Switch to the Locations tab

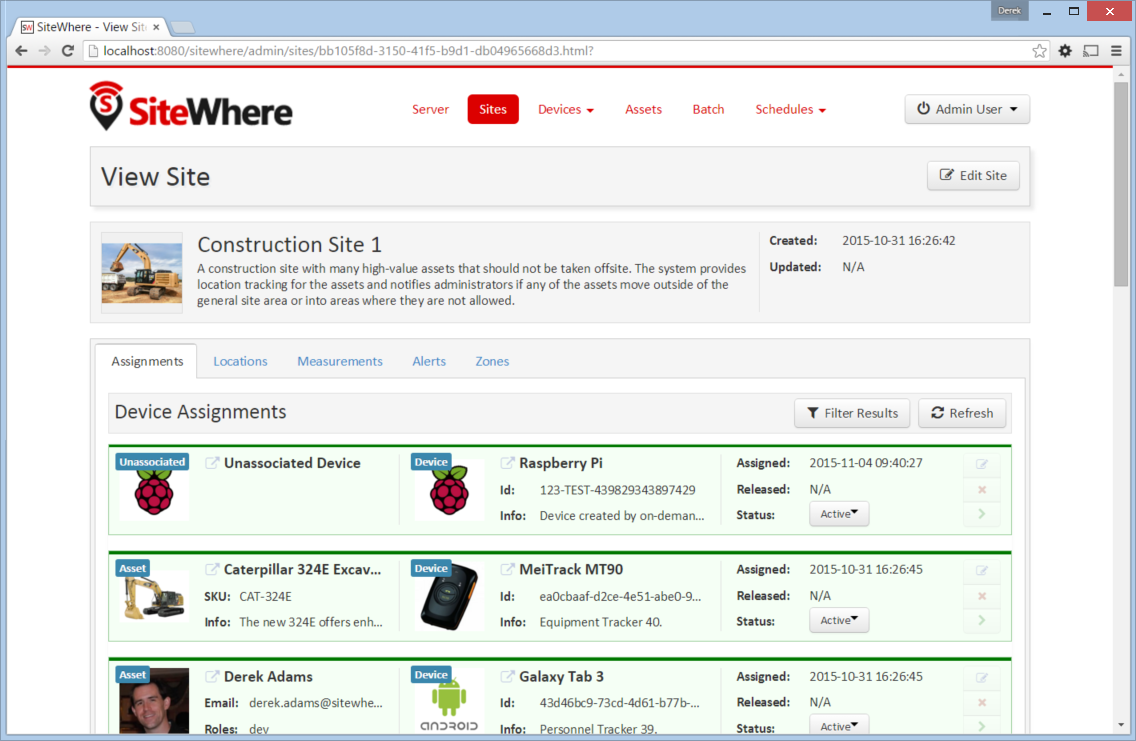click(240, 361)
